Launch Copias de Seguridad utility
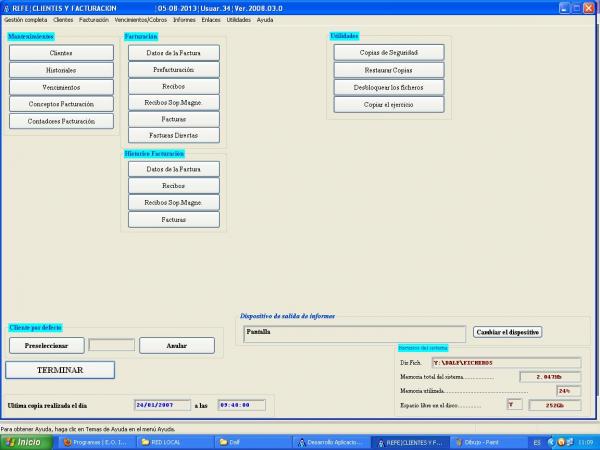Image resolution: width=600 pixels, height=450 pixels. click(x=388, y=53)
